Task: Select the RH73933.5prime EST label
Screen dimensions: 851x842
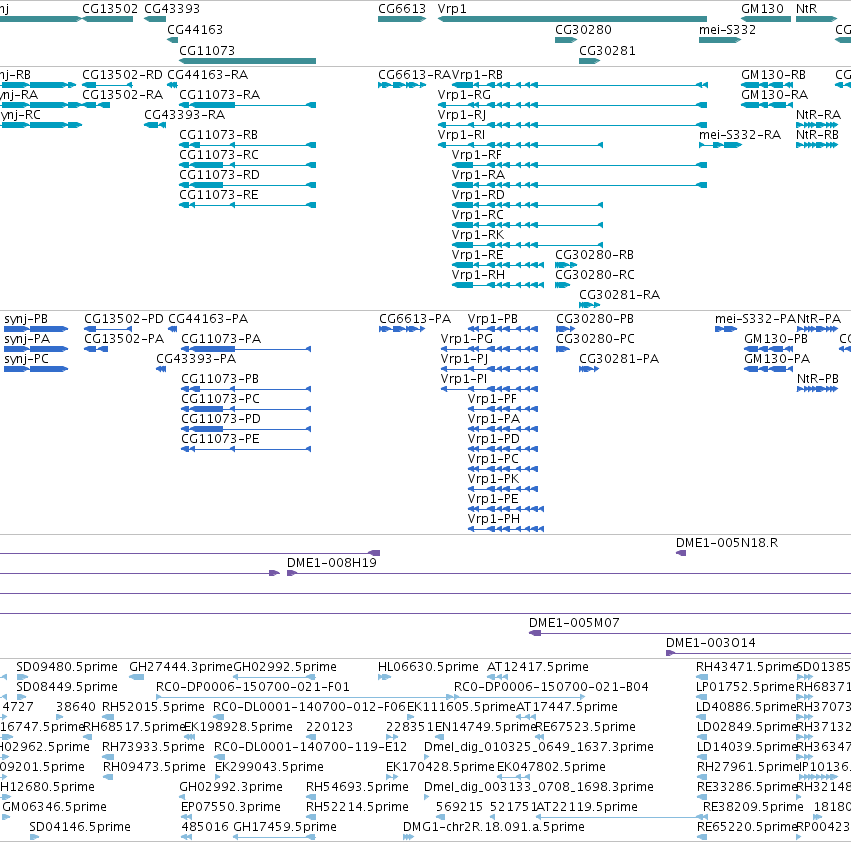Action: coord(153,747)
